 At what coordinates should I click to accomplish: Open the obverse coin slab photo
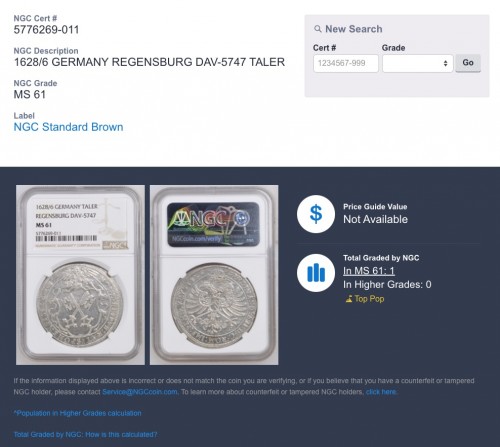[80, 275]
